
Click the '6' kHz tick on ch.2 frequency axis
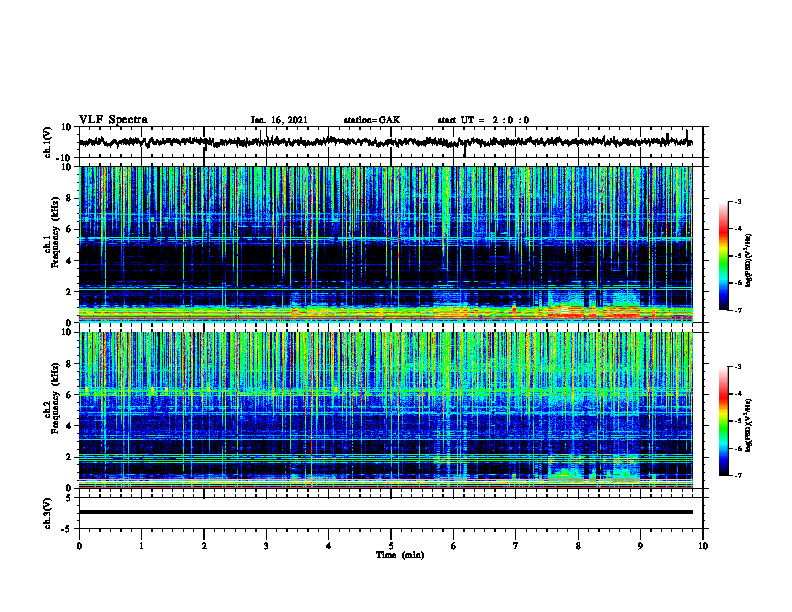[70, 395]
